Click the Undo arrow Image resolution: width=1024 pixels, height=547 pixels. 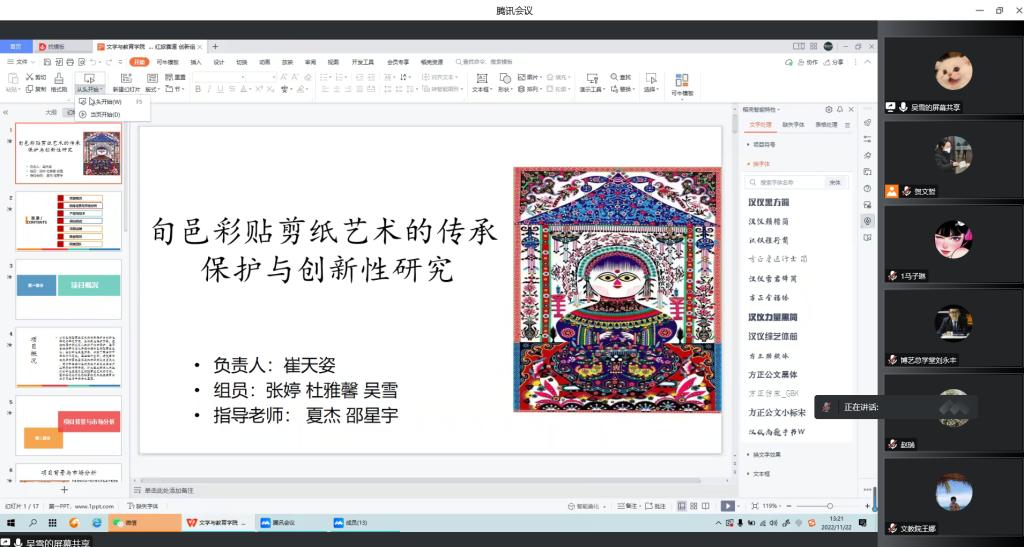[94, 62]
